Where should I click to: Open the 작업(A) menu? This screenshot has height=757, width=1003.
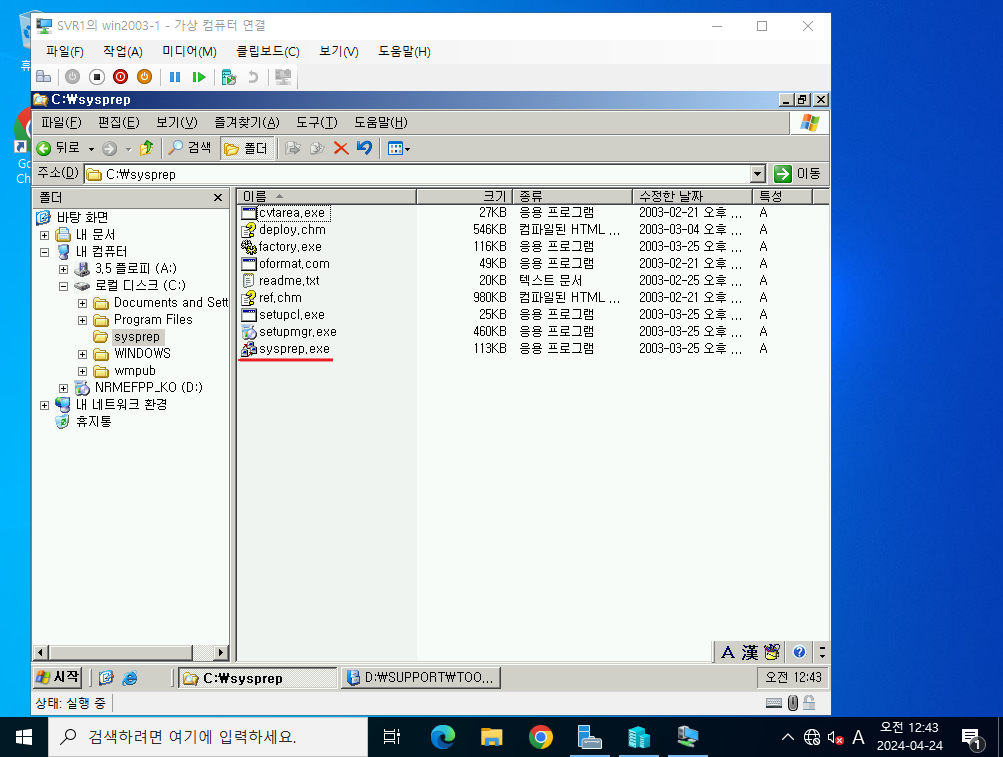pyautogui.click(x=123, y=52)
